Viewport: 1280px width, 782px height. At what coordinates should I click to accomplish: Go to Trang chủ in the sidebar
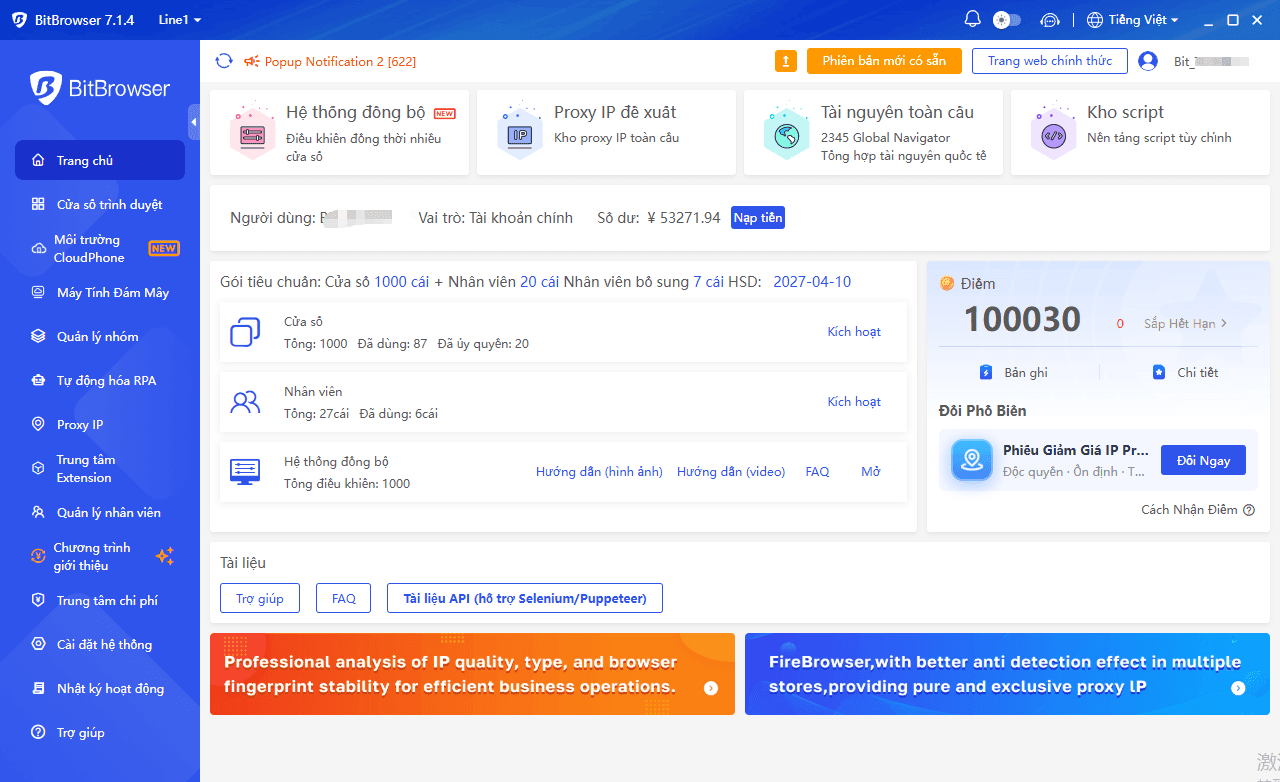[100, 160]
